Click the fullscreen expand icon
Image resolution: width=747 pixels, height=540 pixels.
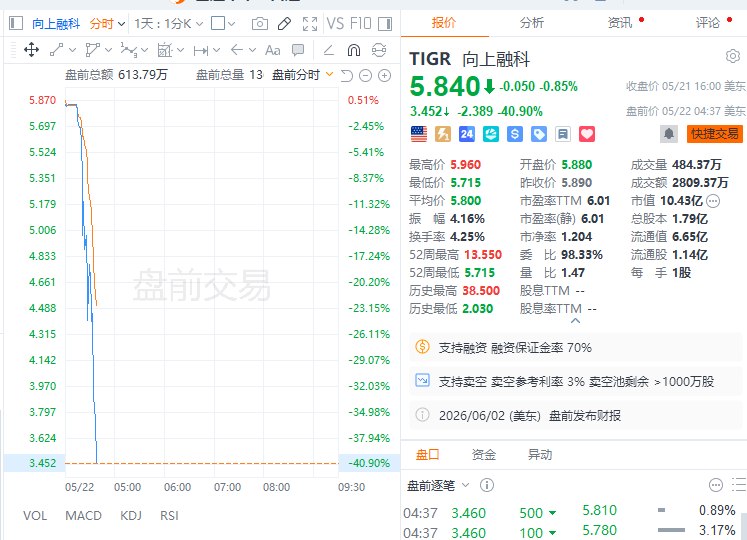pyautogui.click(x=310, y=23)
